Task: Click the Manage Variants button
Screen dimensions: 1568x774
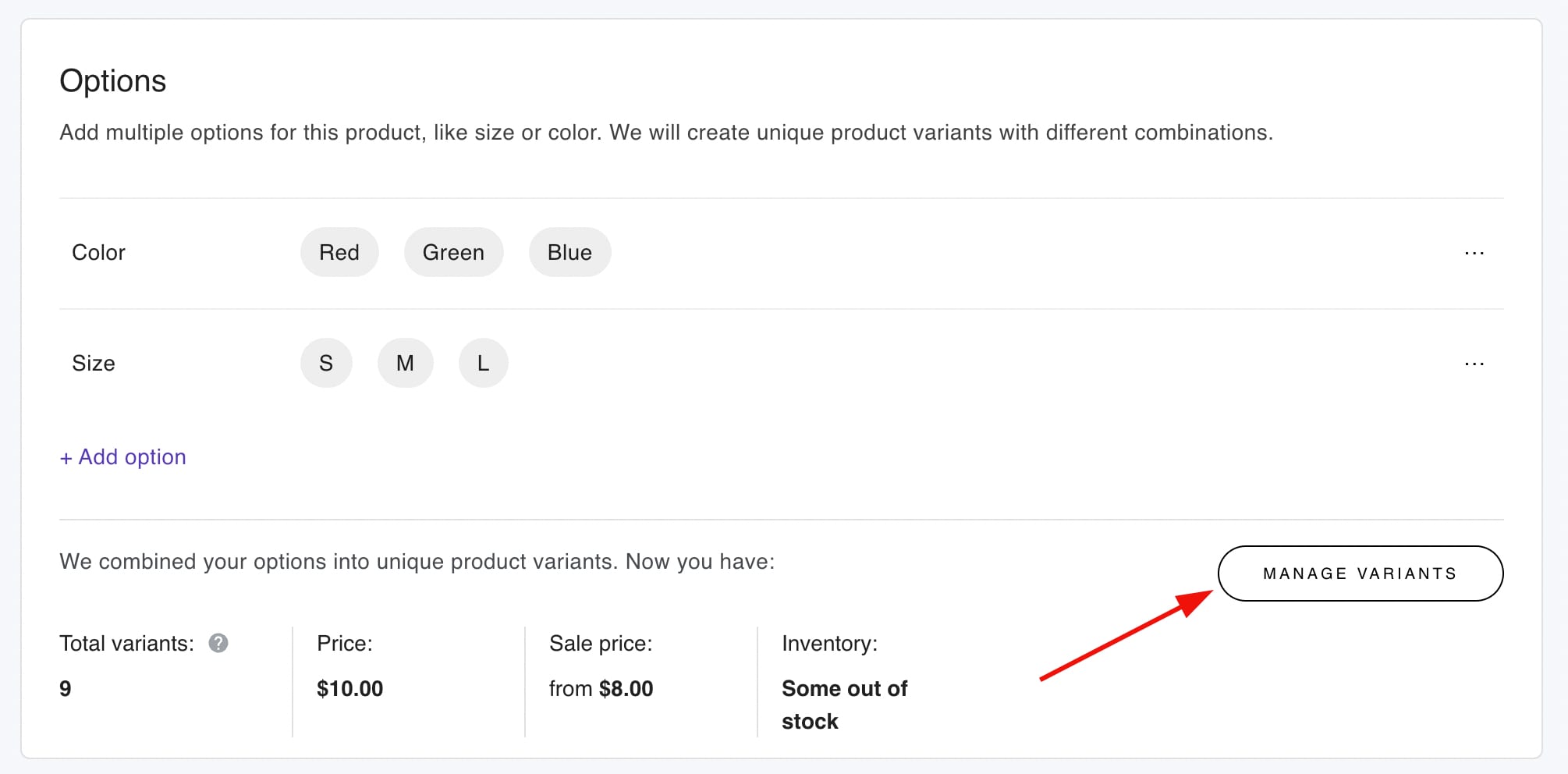Action: tap(1360, 573)
